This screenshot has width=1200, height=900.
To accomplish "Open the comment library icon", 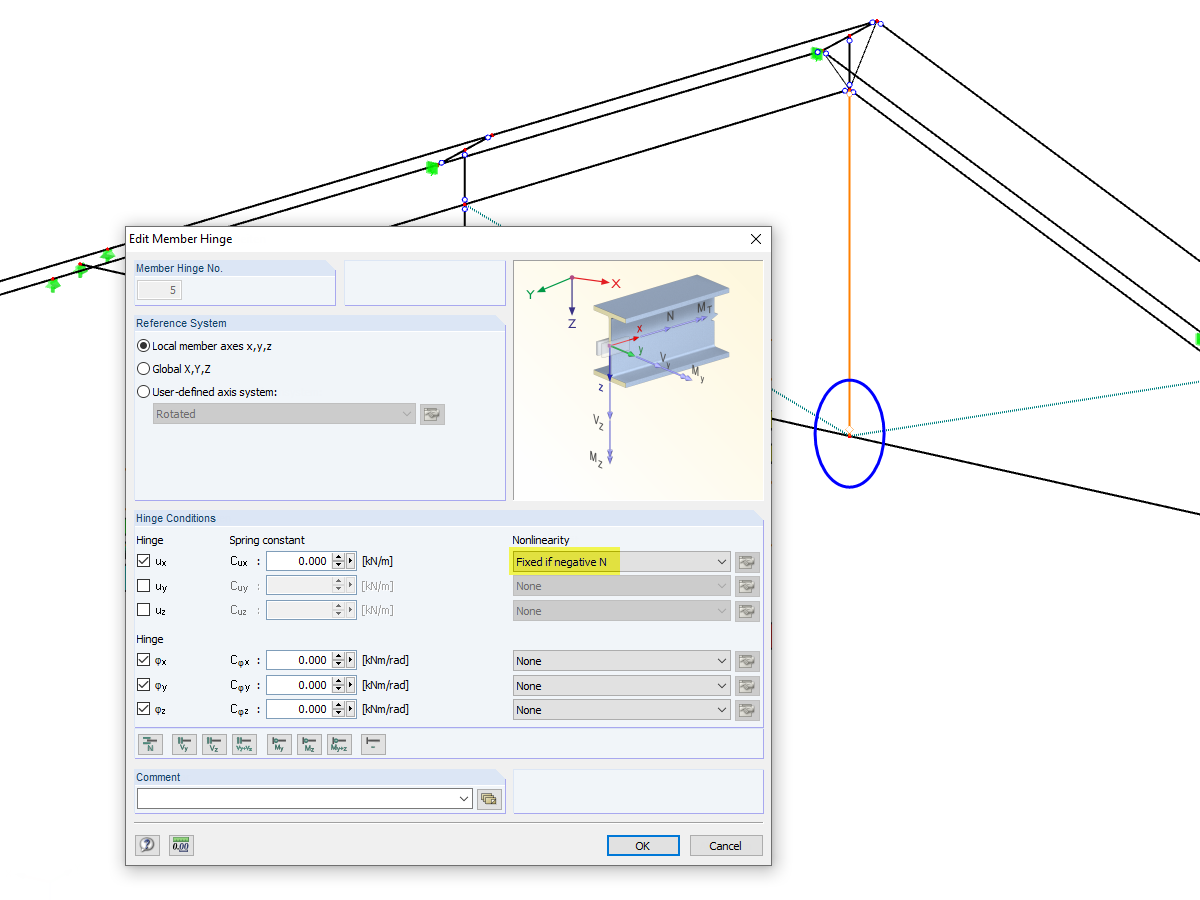I will [489, 798].
